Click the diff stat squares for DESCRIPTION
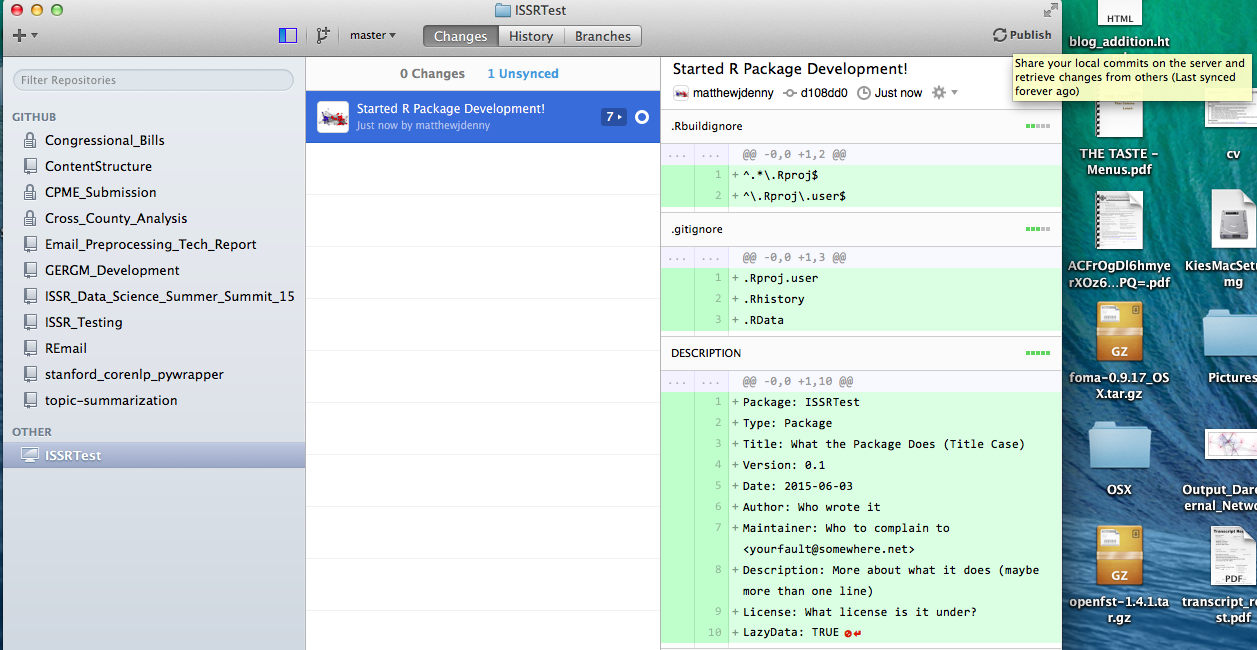The height and width of the screenshot is (650, 1257). pos(1038,354)
